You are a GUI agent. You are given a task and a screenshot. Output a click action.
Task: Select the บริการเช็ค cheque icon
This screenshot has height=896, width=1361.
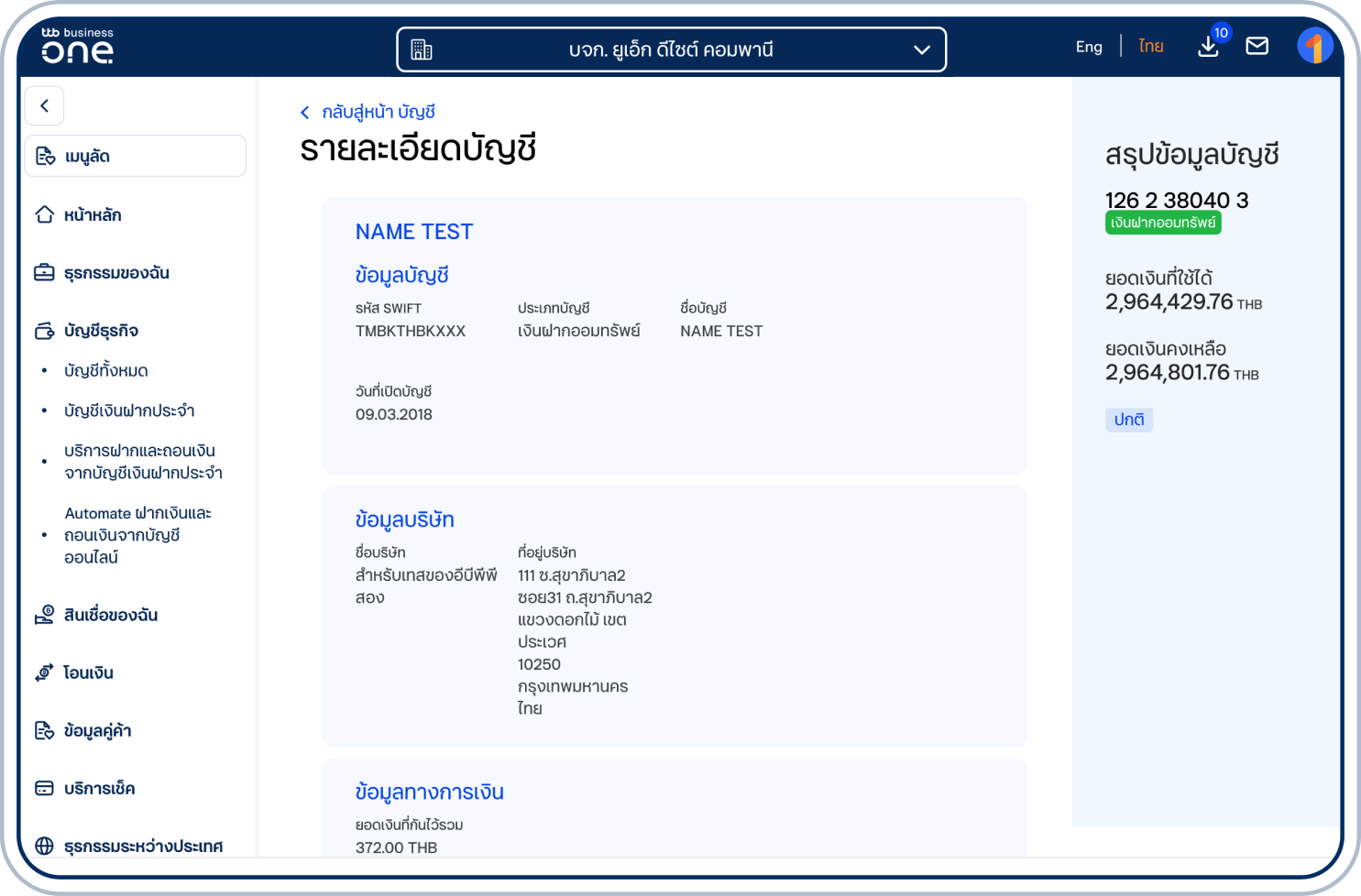pos(45,787)
